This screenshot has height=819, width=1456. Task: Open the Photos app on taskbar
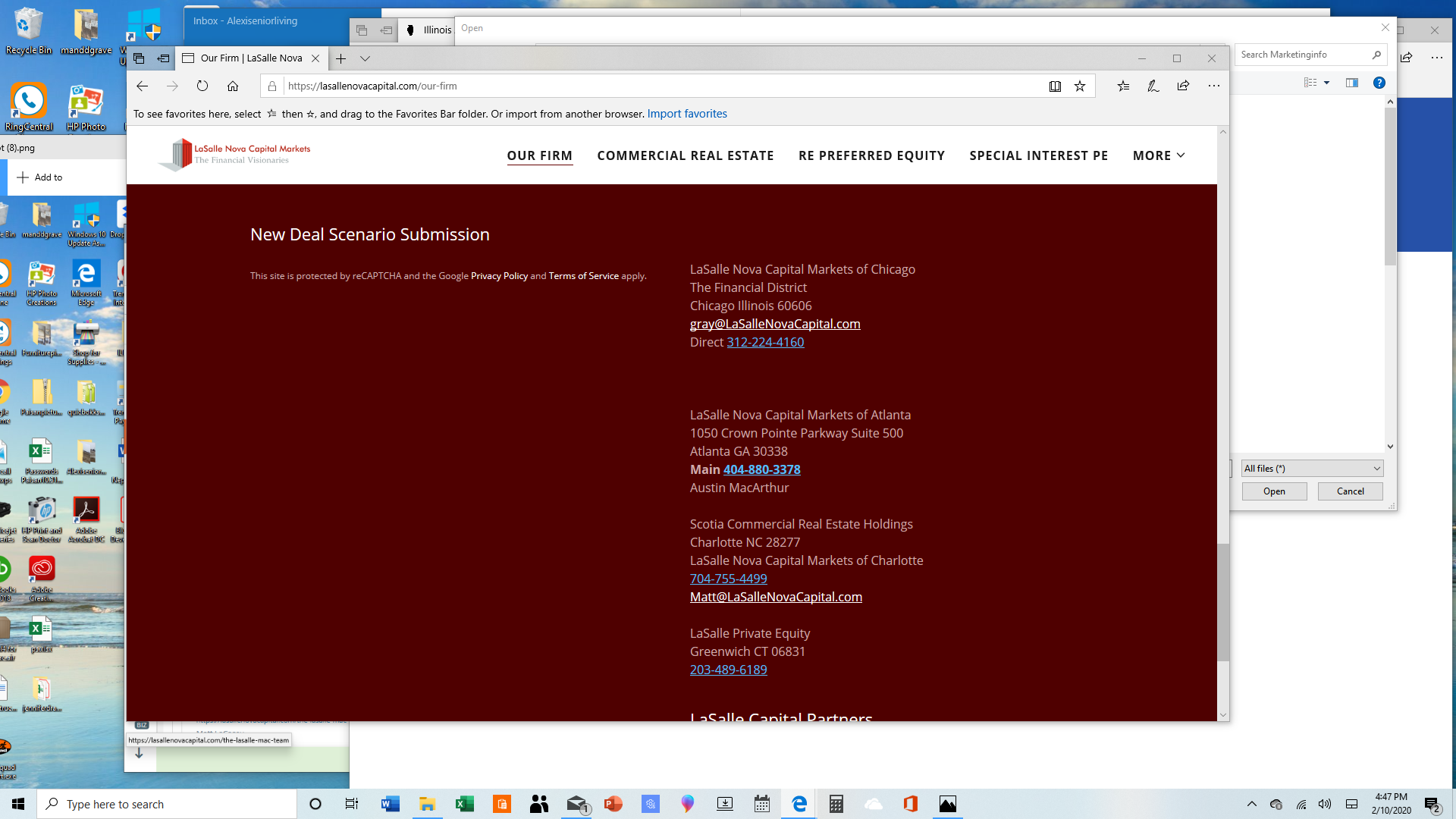(948, 804)
